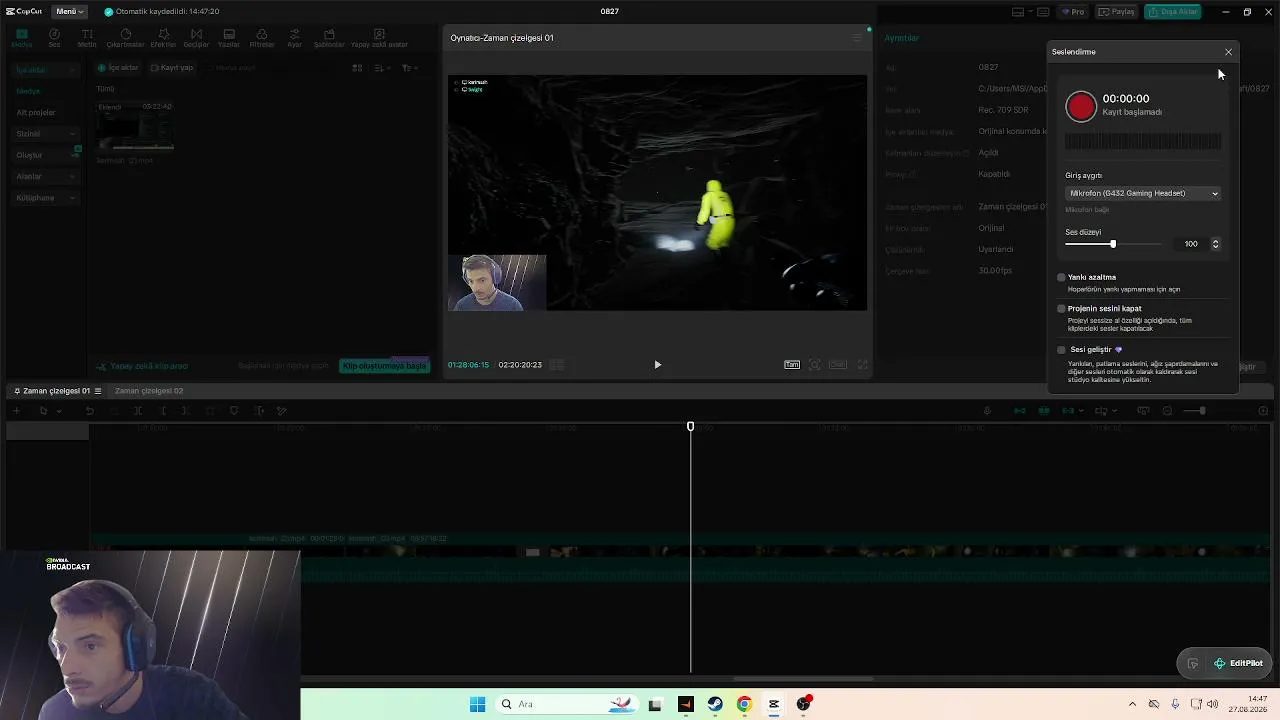Open the Filtreler filters panel
Image resolution: width=1280 pixels, height=720 pixels.
pos(261,38)
